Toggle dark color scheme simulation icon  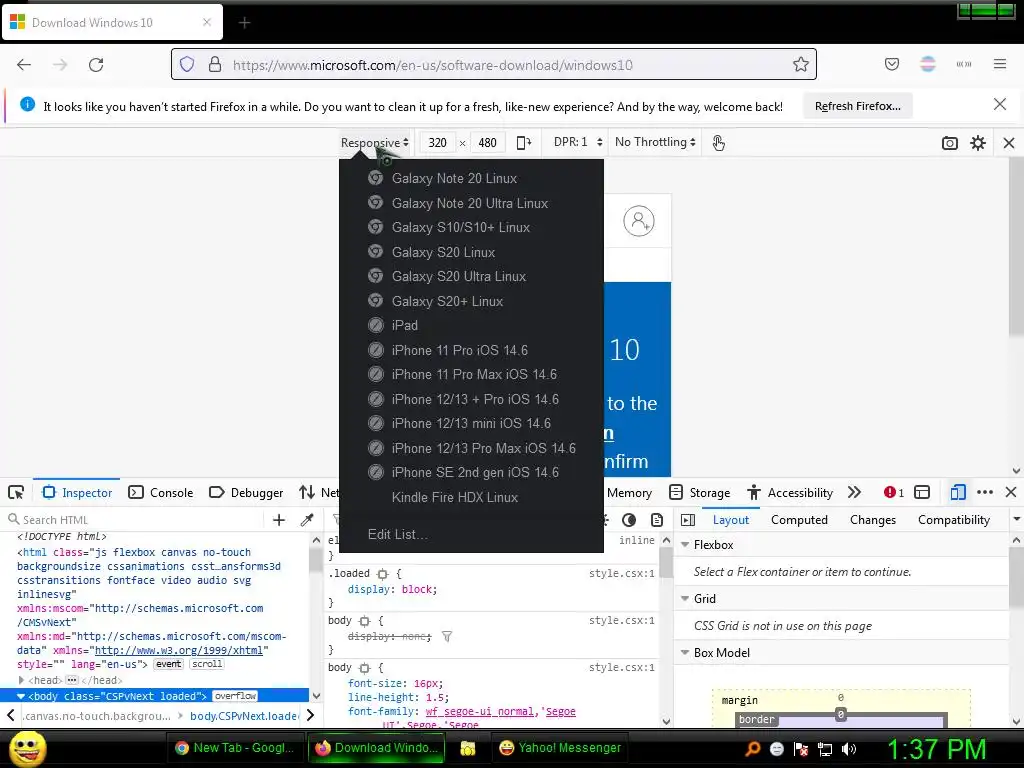pyautogui.click(x=629, y=520)
